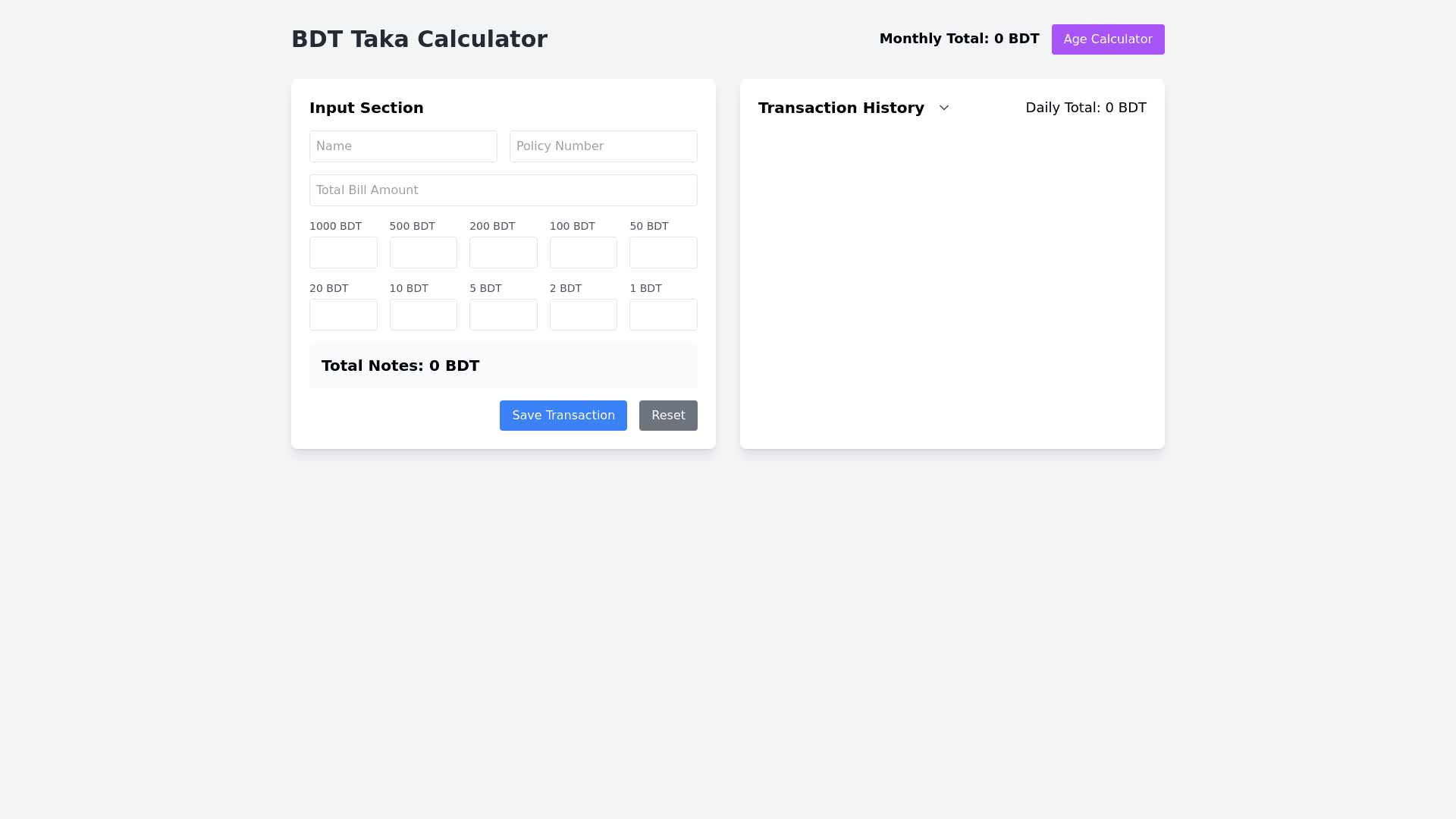This screenshot has height=819, width=1456.
Task: Click the 100 BDT note count box
Action: click(x=583, y=253)
